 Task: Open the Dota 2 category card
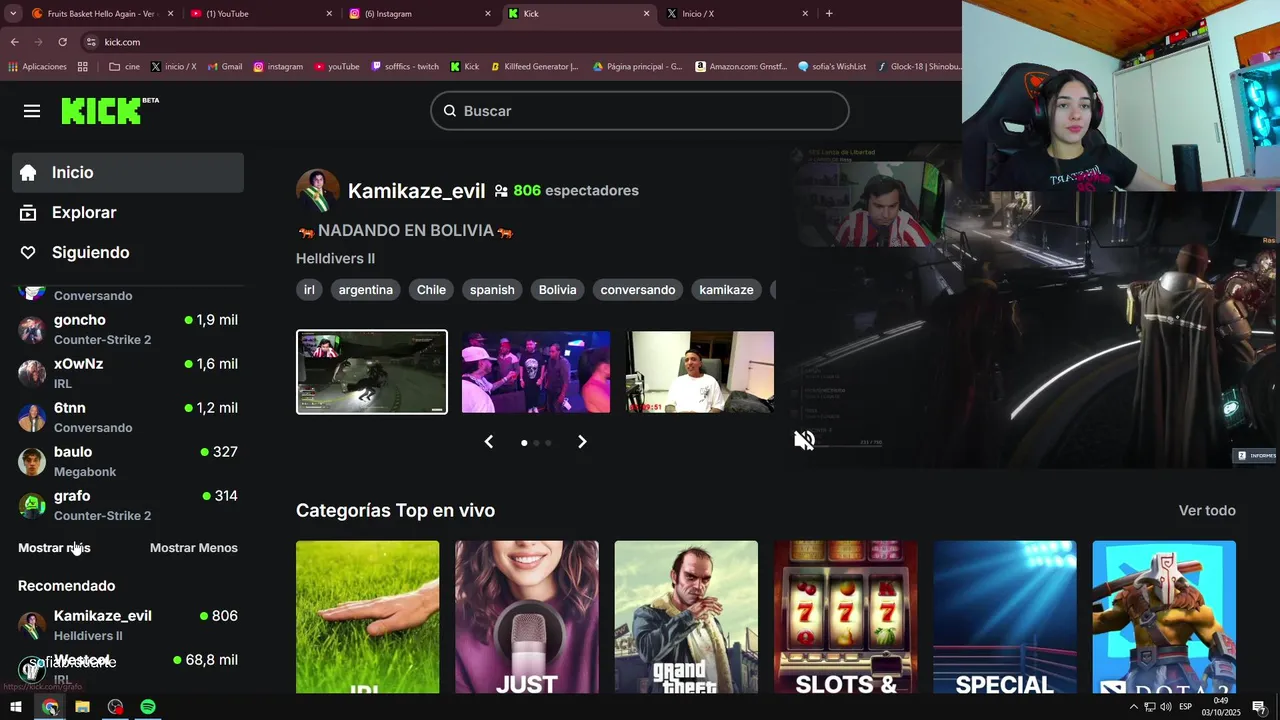pos(1164,617)
